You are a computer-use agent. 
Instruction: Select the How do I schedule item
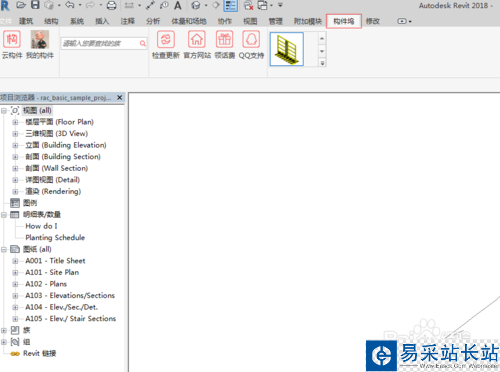click(41, 226)
